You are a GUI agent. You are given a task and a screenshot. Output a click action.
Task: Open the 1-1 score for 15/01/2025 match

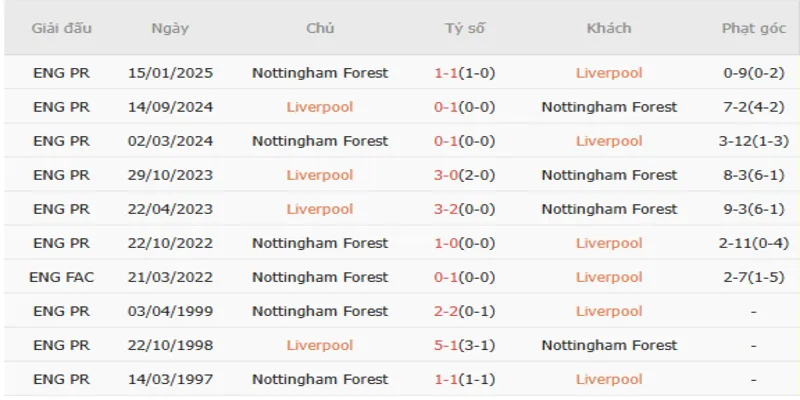[x=445, y=73]
